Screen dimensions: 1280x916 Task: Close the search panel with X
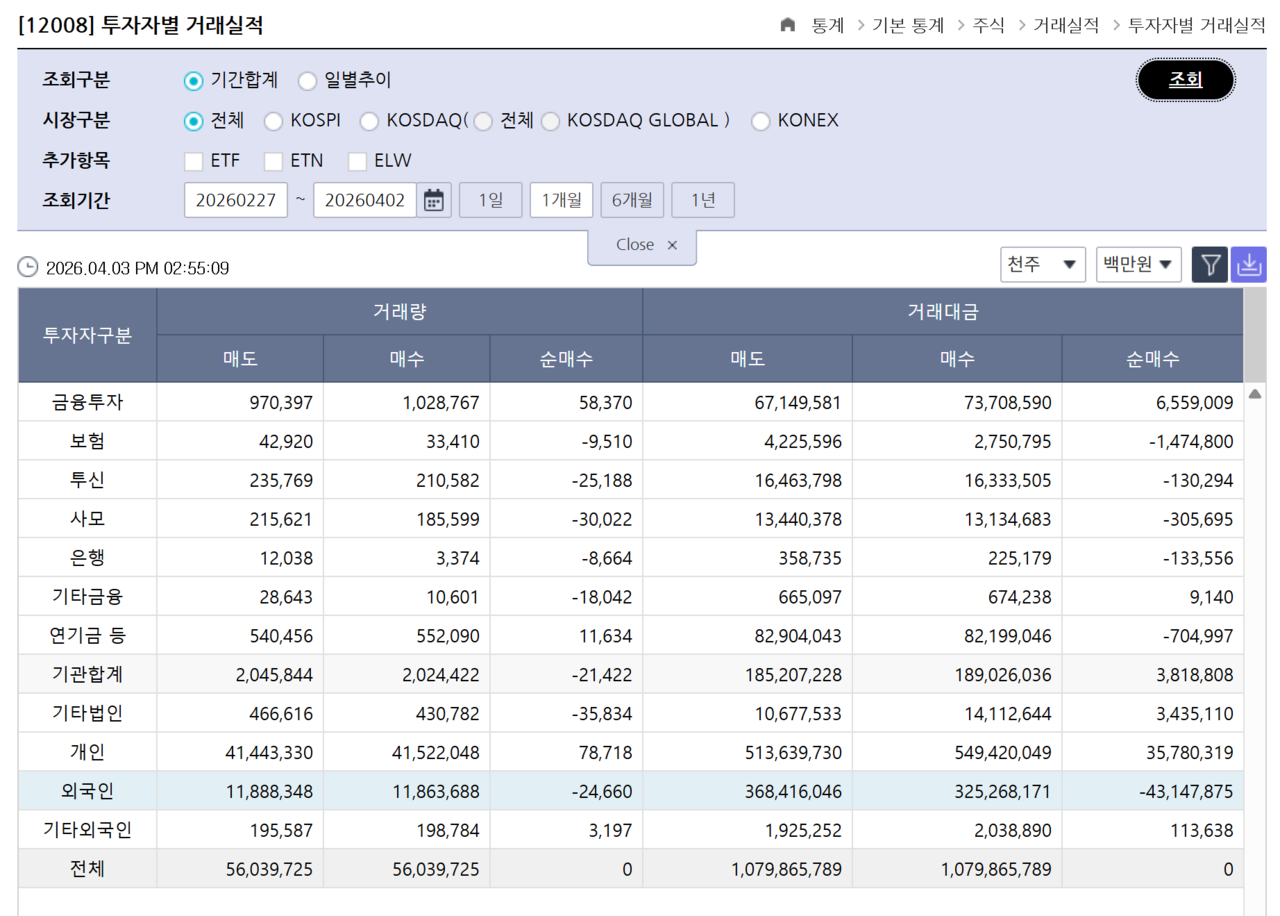click(672, 245)
